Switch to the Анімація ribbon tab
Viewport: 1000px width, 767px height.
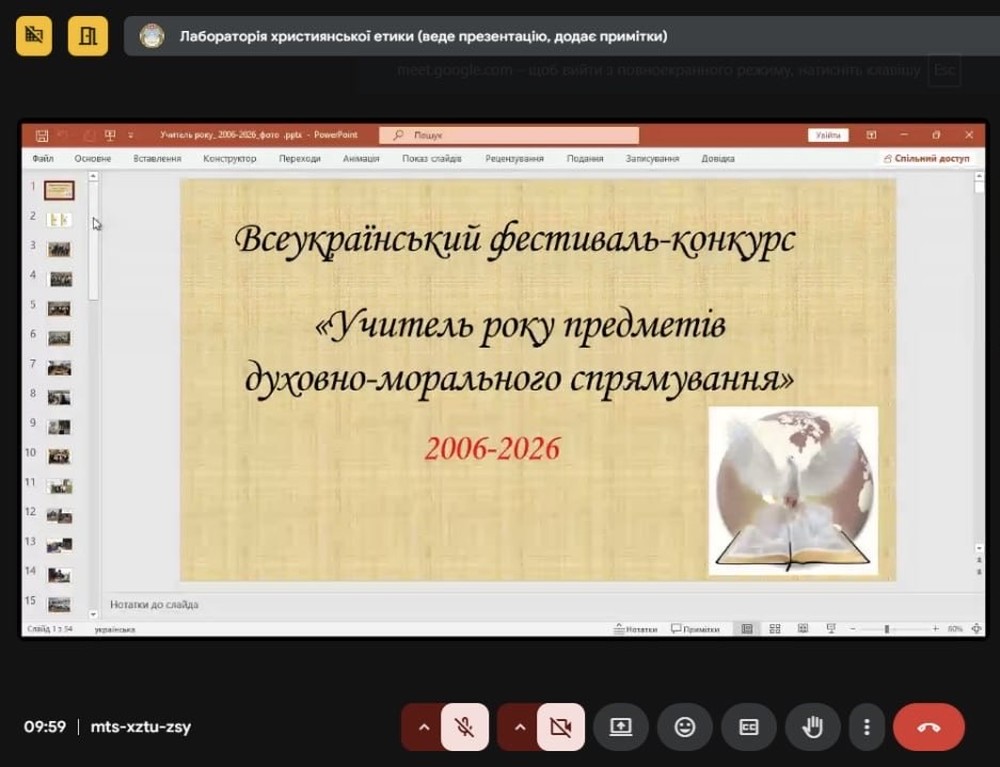click(x=361, y=158)
